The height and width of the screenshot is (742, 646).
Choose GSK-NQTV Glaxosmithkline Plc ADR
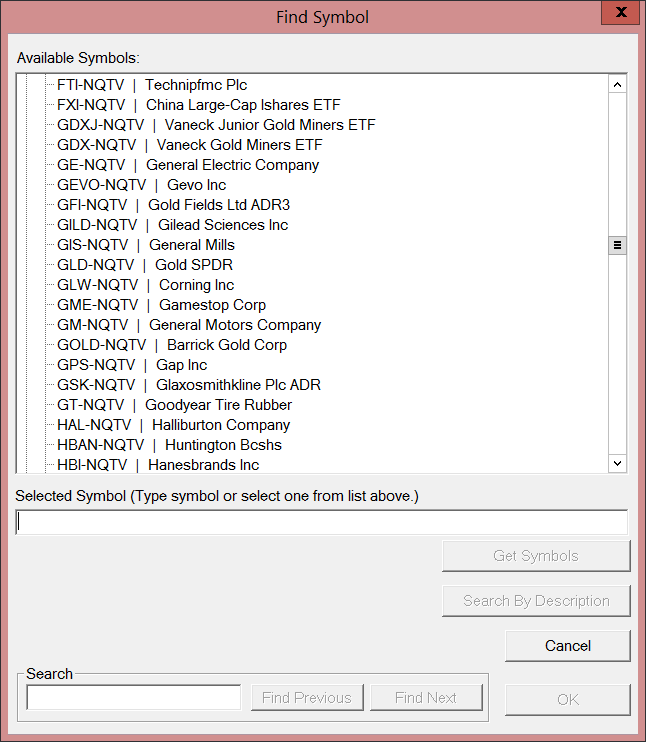[189, 385]
